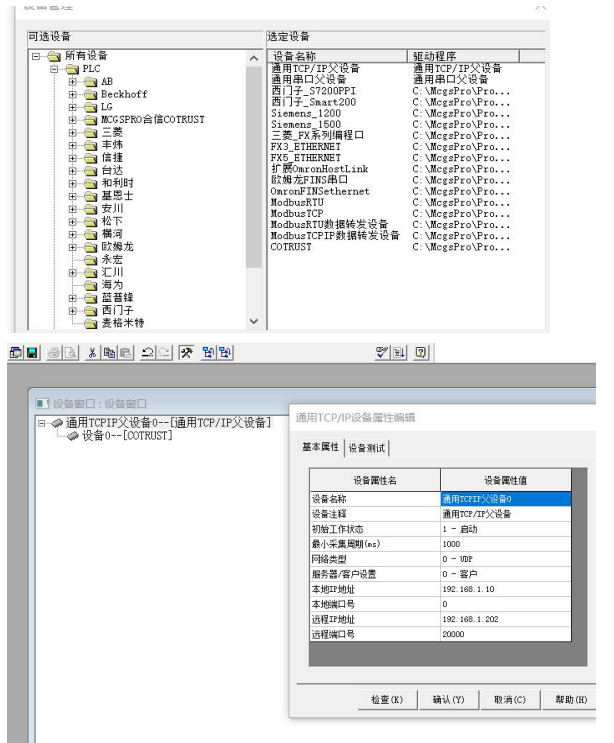Click the copy icon in toolbar

(x=109, y=353)
